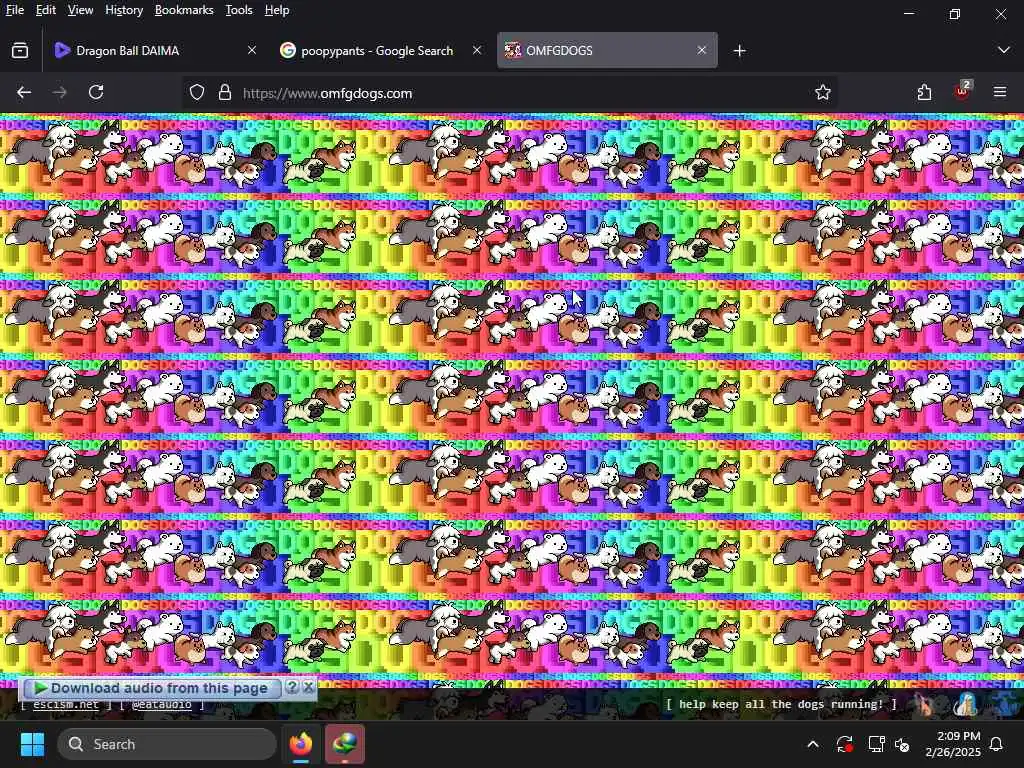The width and height of the screenshot is (1024, 768).
Task: Open network status tray icon
Action: pos(876,744)
